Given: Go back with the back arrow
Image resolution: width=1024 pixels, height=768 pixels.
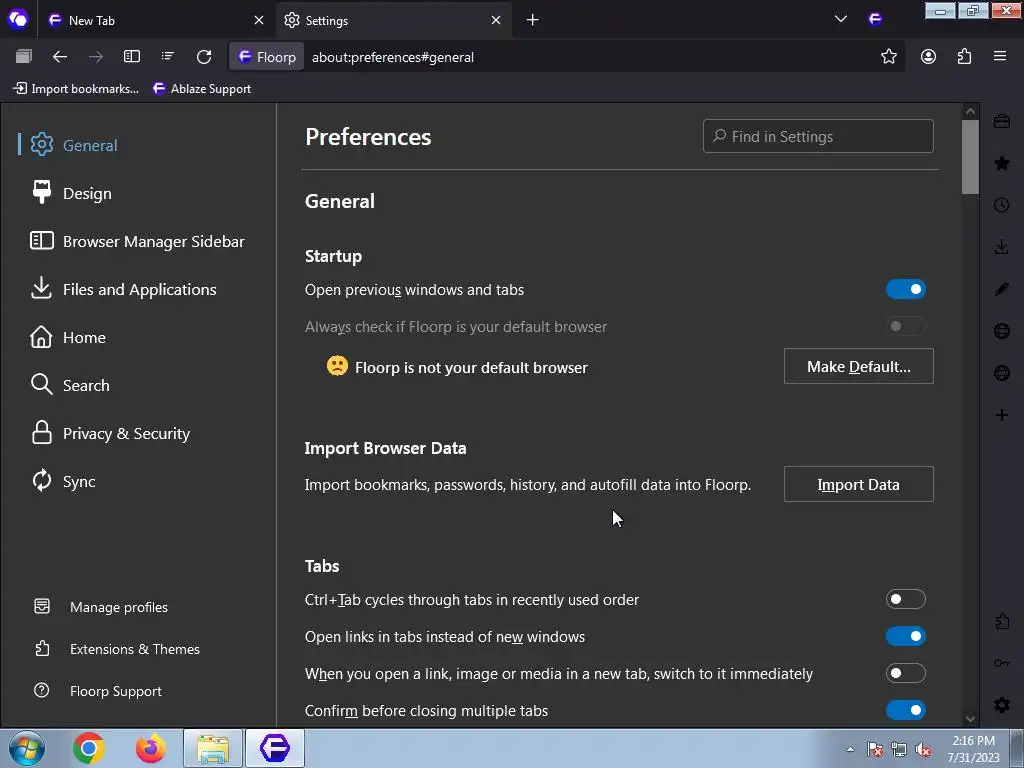Looking at the screenshot, I should pos(59,57).
